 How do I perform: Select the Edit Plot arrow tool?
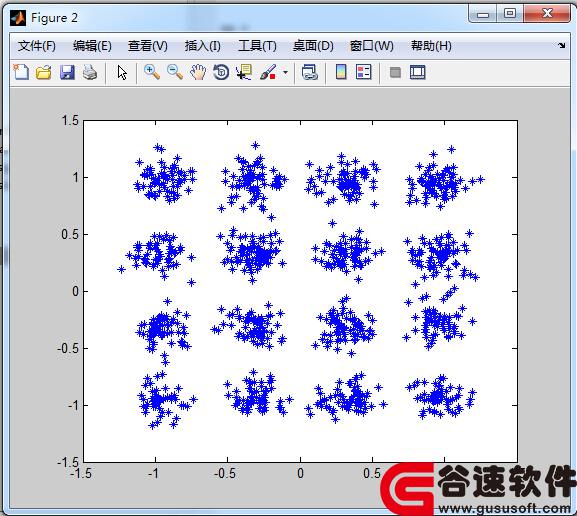122,73
